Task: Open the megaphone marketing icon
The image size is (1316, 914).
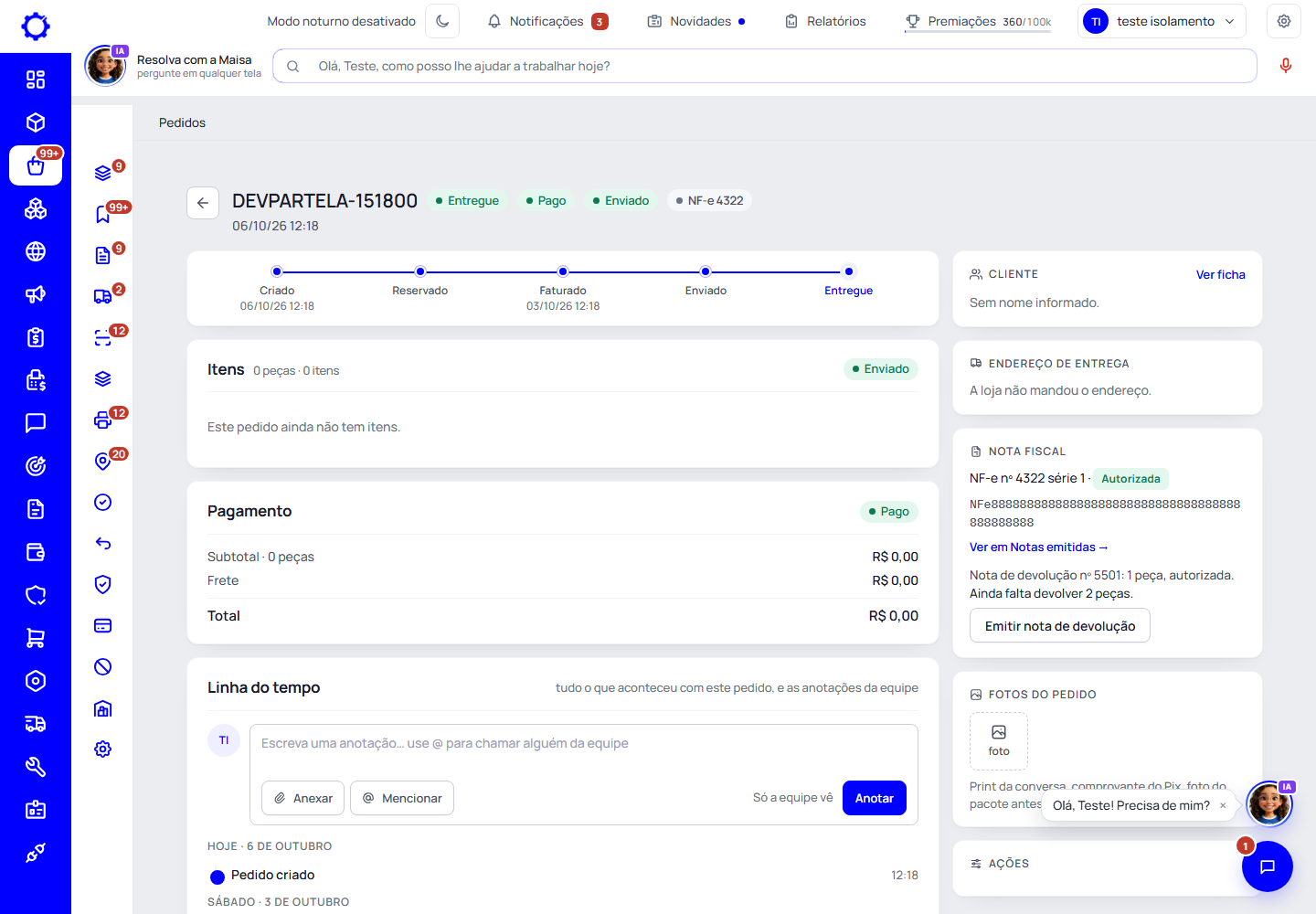Action: (36, 294)
